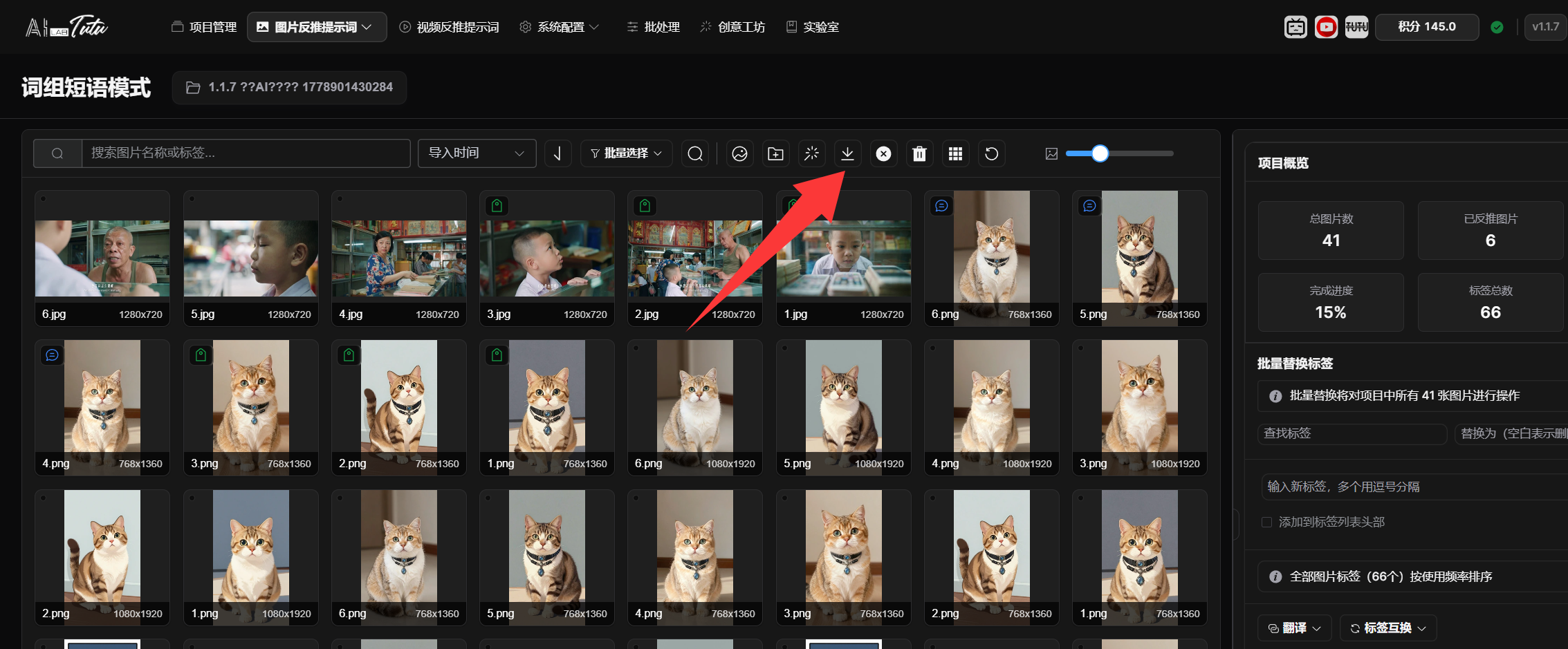The width and height of the screenshot is (1568, 649).
Task: Open the 翻译 dropdown
Action: 1294,628
